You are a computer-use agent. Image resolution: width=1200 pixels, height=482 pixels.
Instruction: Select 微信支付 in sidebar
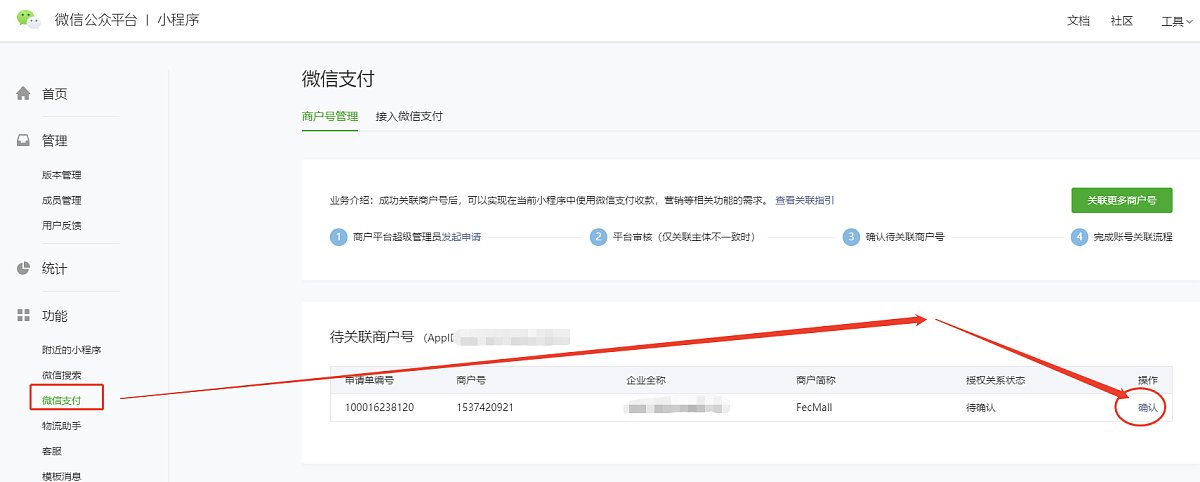pos(61,401)
